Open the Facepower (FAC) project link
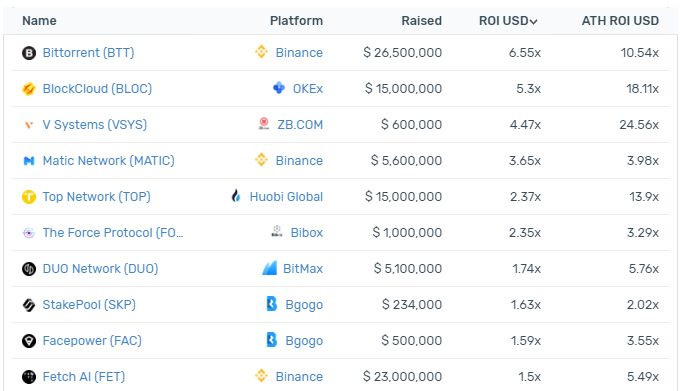The image size is (680, 391). (x=92, y=341)
